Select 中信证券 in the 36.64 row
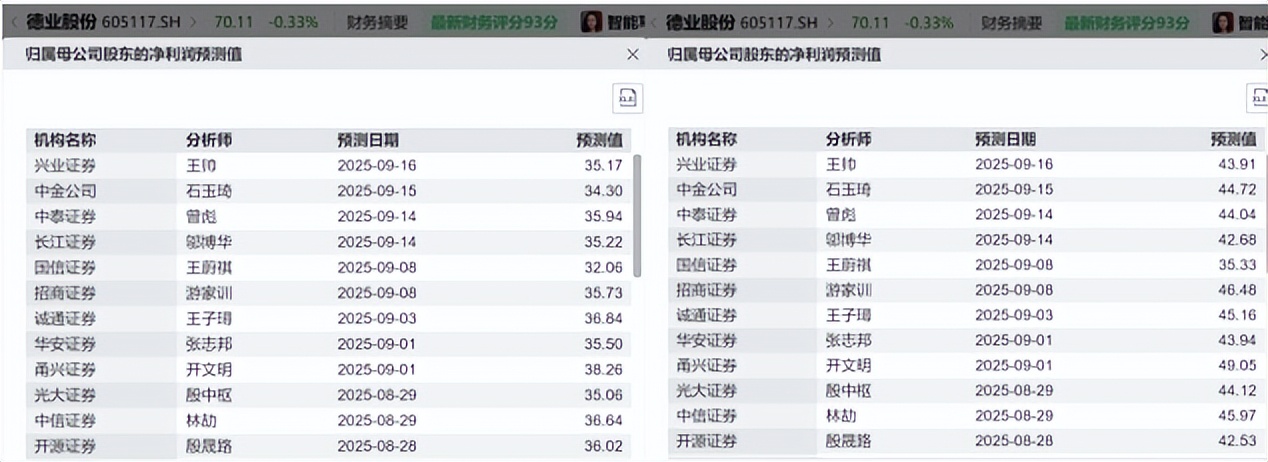 pyautogui.click(x=65, y=420)
